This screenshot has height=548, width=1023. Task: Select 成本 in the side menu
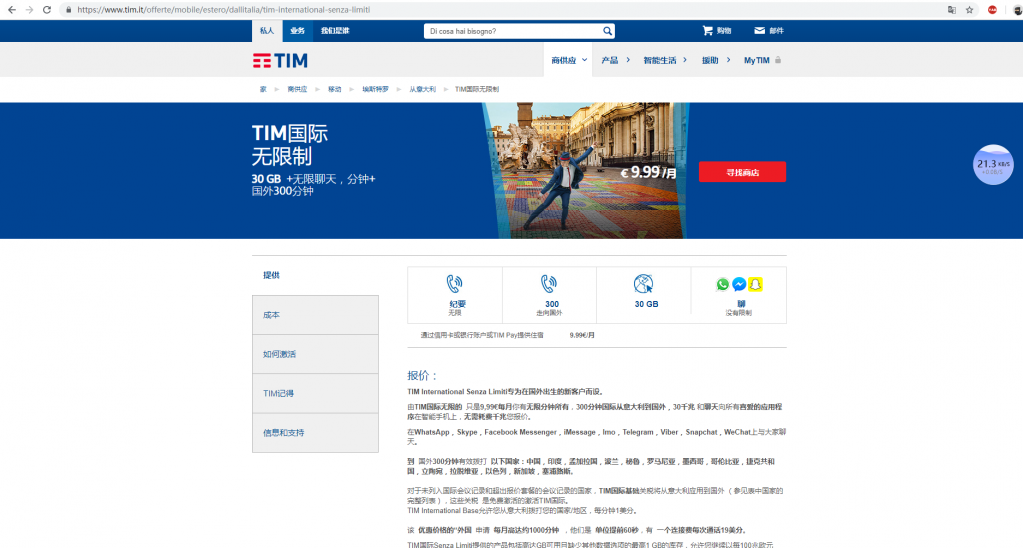(x=315, y=315)
